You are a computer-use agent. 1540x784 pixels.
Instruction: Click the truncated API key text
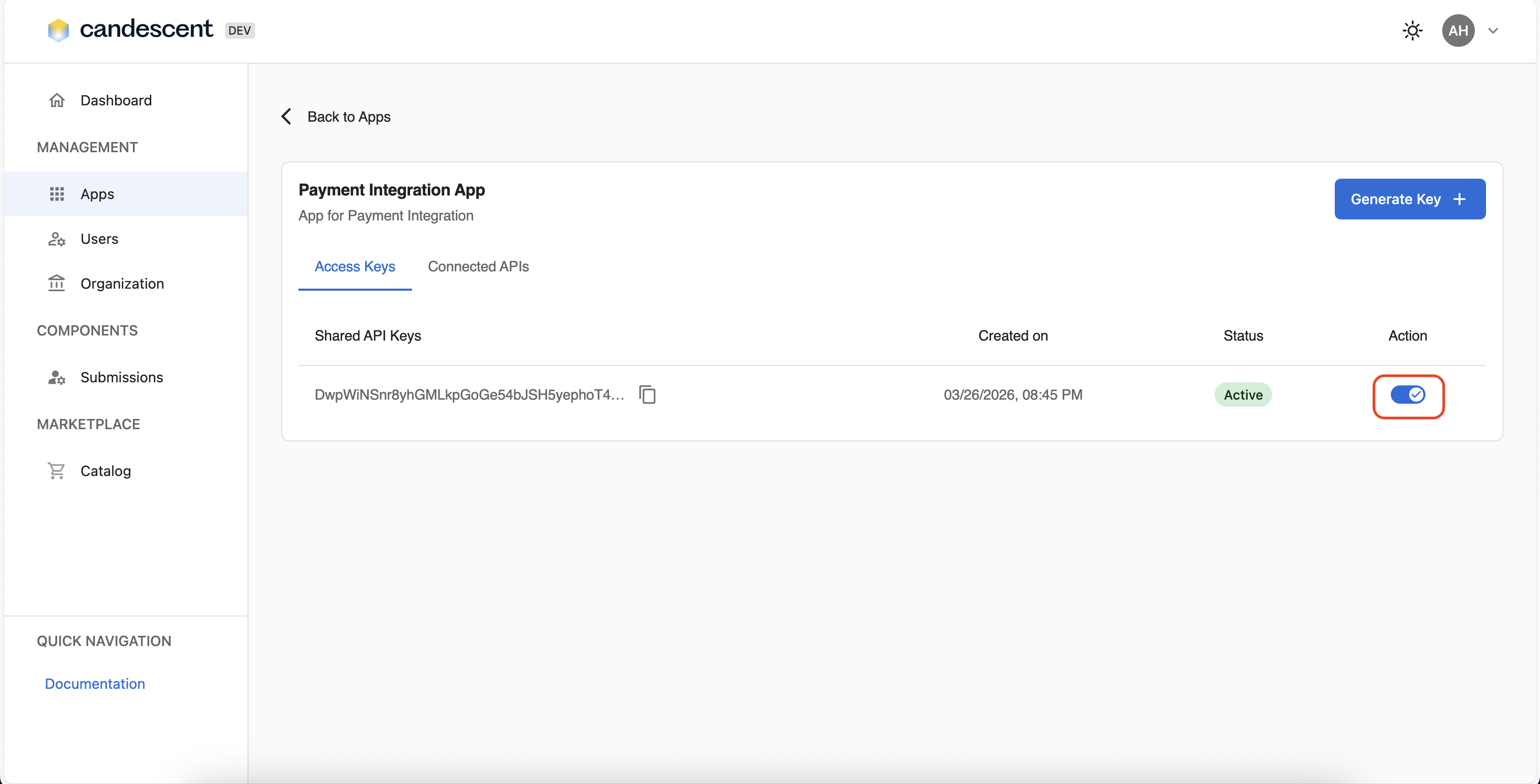470,395
